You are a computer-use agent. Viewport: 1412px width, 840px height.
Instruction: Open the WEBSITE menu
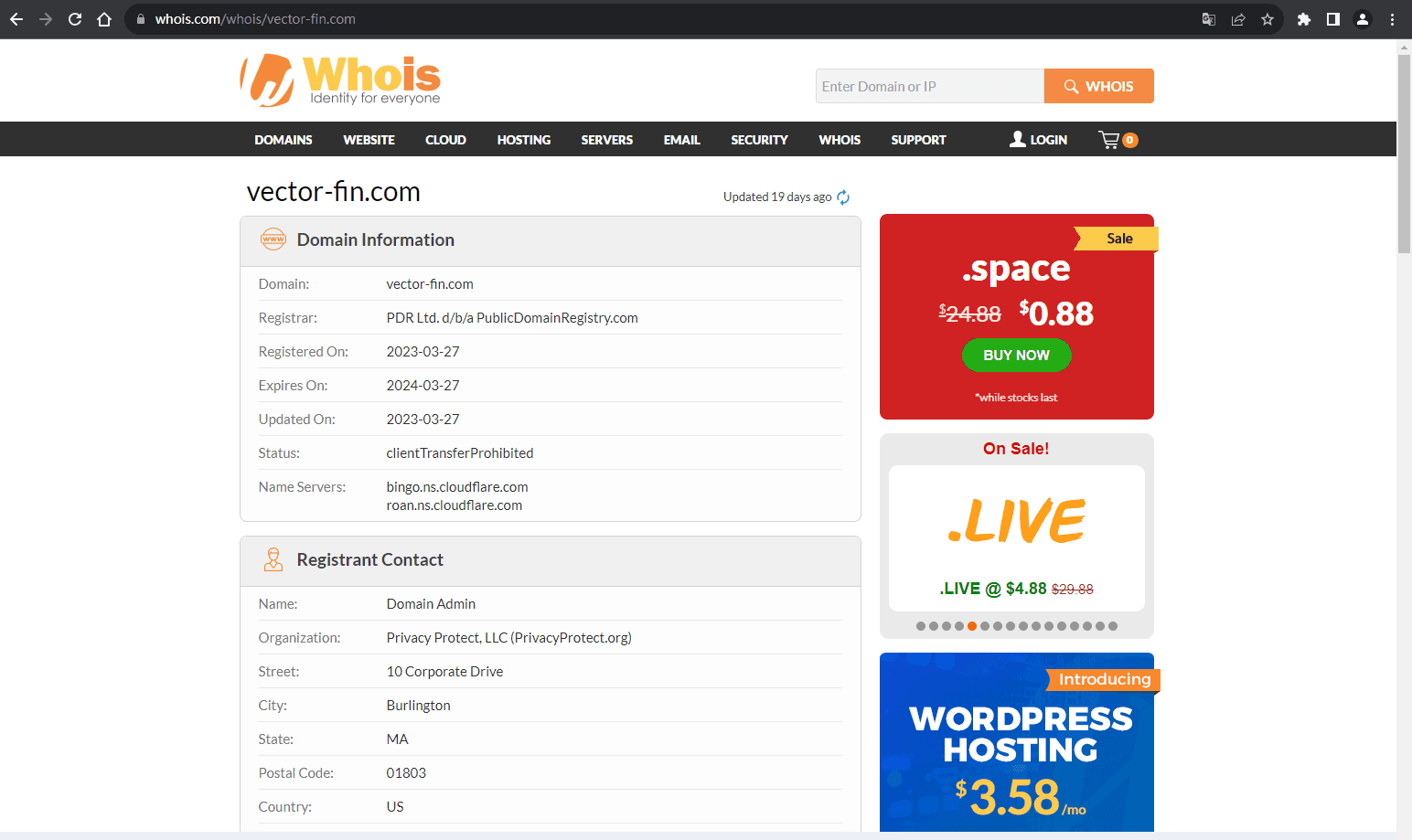(x=369, y=140)
